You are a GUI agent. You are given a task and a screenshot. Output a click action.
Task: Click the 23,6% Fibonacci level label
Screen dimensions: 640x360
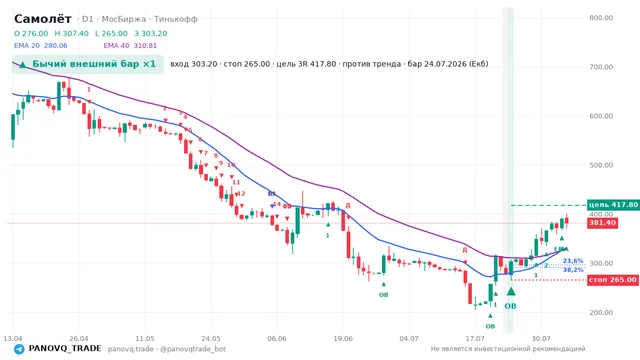(573, 261)
